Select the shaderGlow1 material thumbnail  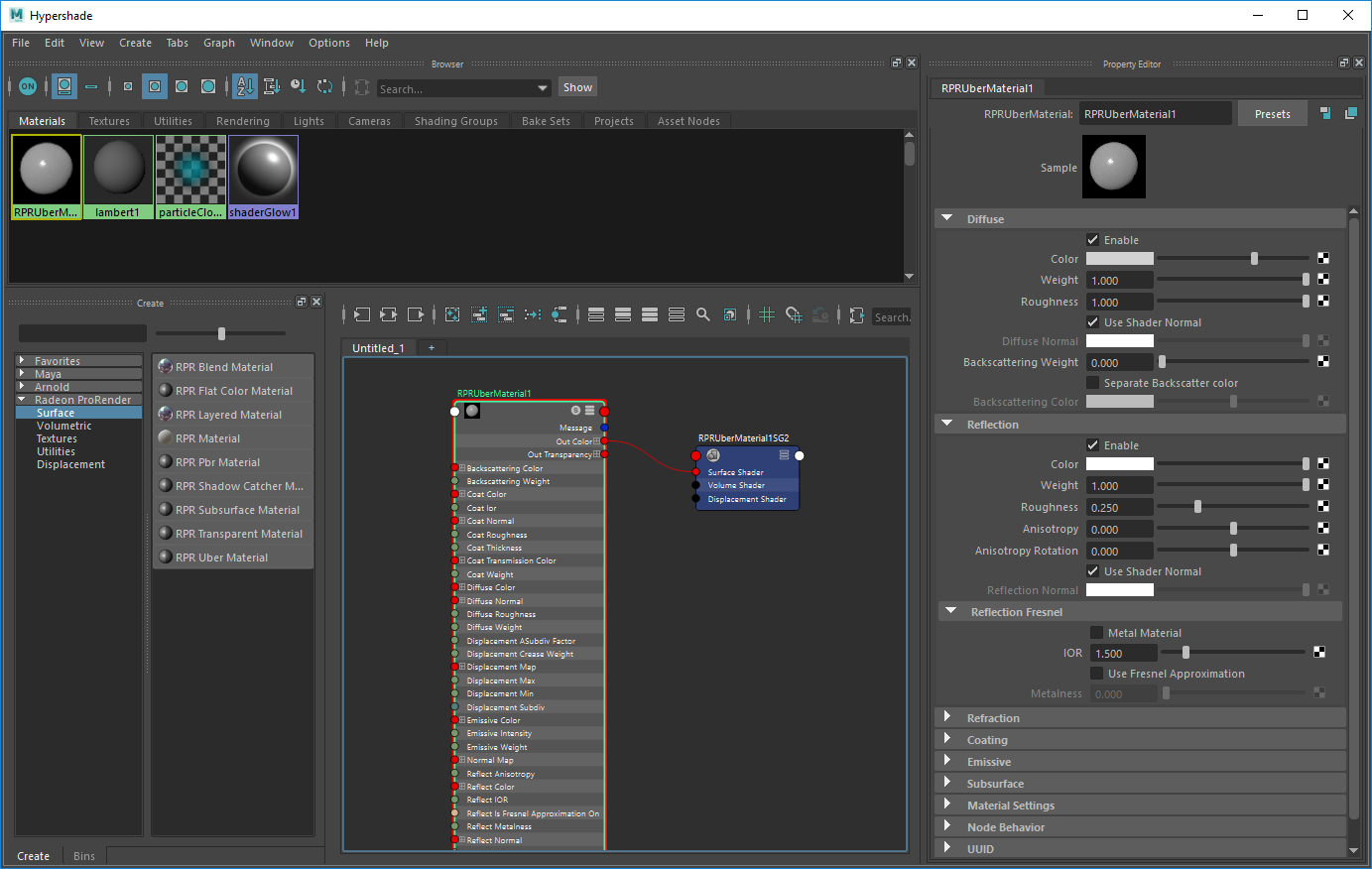click(x=263, y=177)
